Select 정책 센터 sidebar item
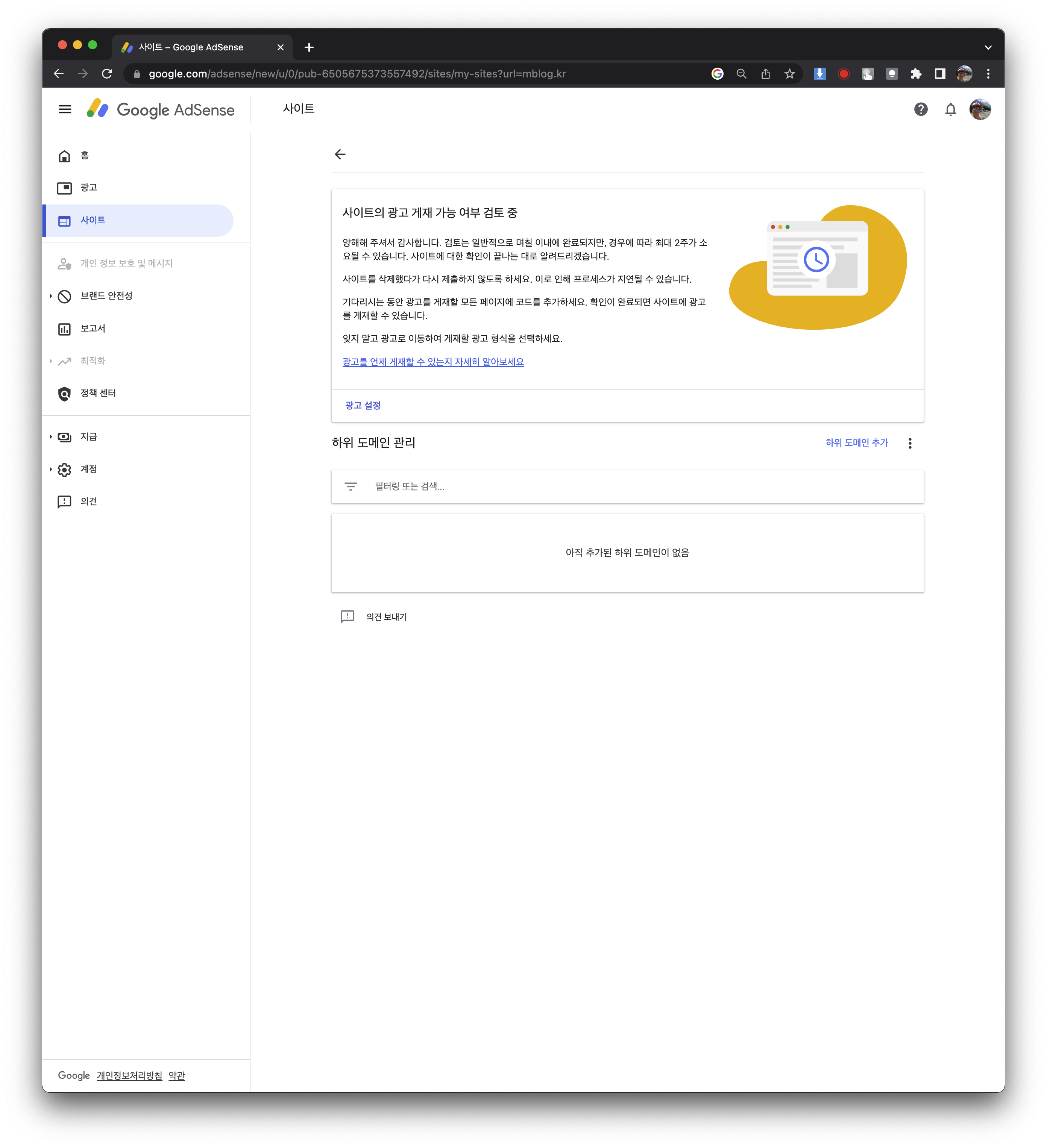Screen dimensions: 1047x1148 98,394
